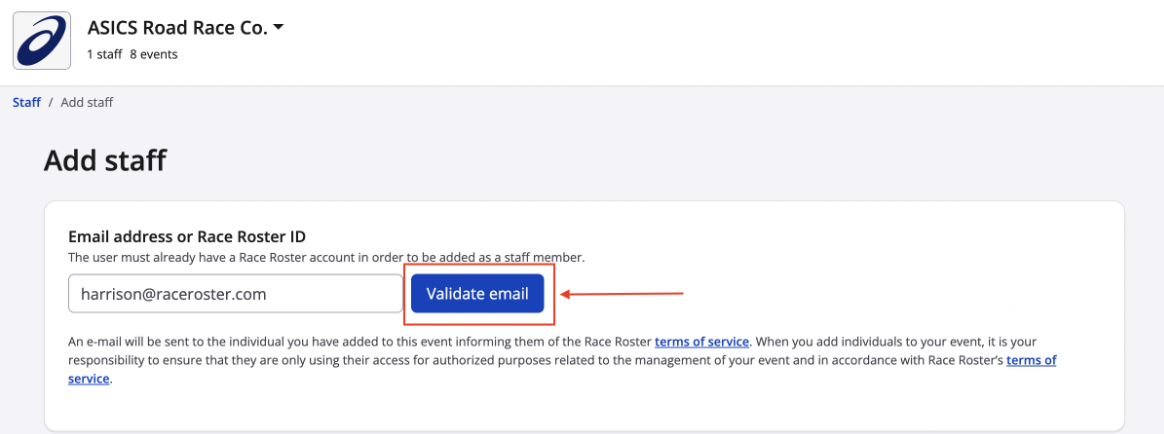This screenshot has width=1164, height=434.
Task: Open the ASICS Road Race Co. organization switcher
Action: point(177,28)
